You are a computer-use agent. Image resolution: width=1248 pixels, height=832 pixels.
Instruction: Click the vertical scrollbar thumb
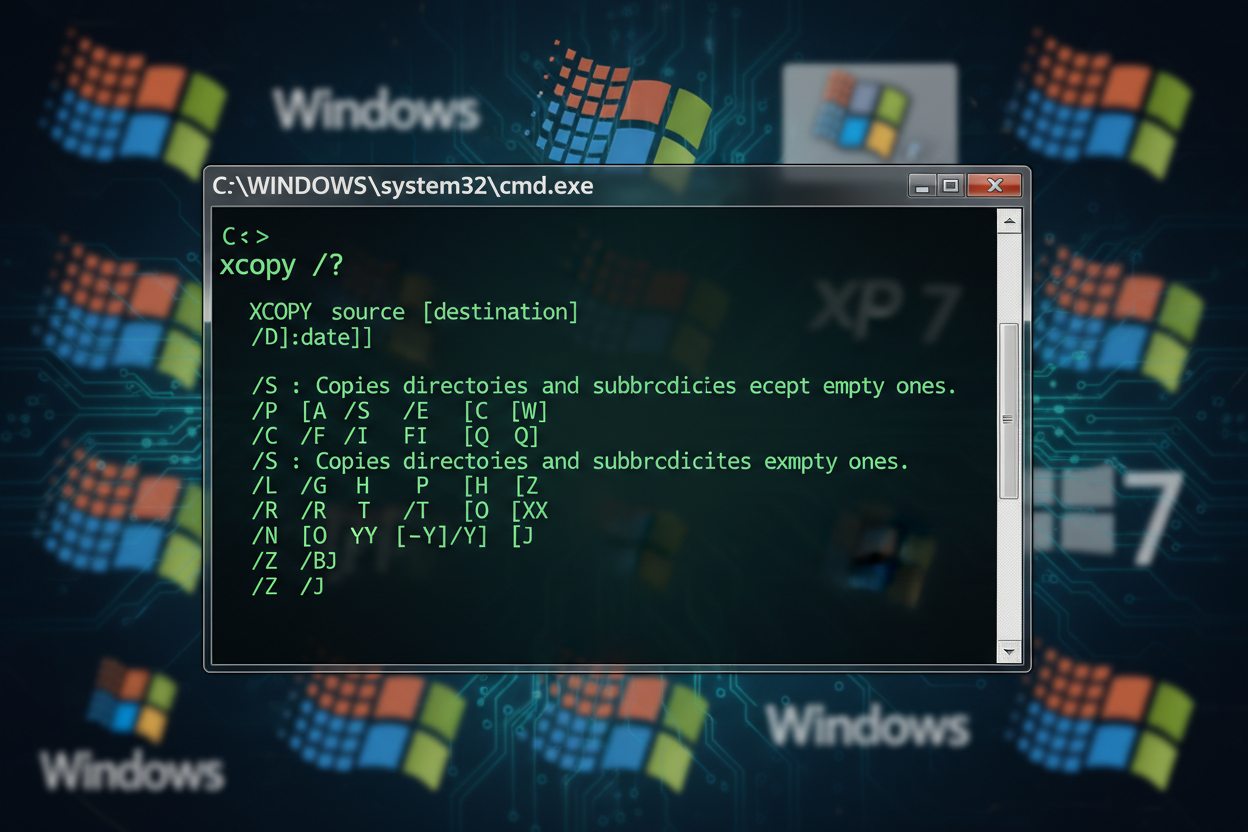click(1009, 412)
